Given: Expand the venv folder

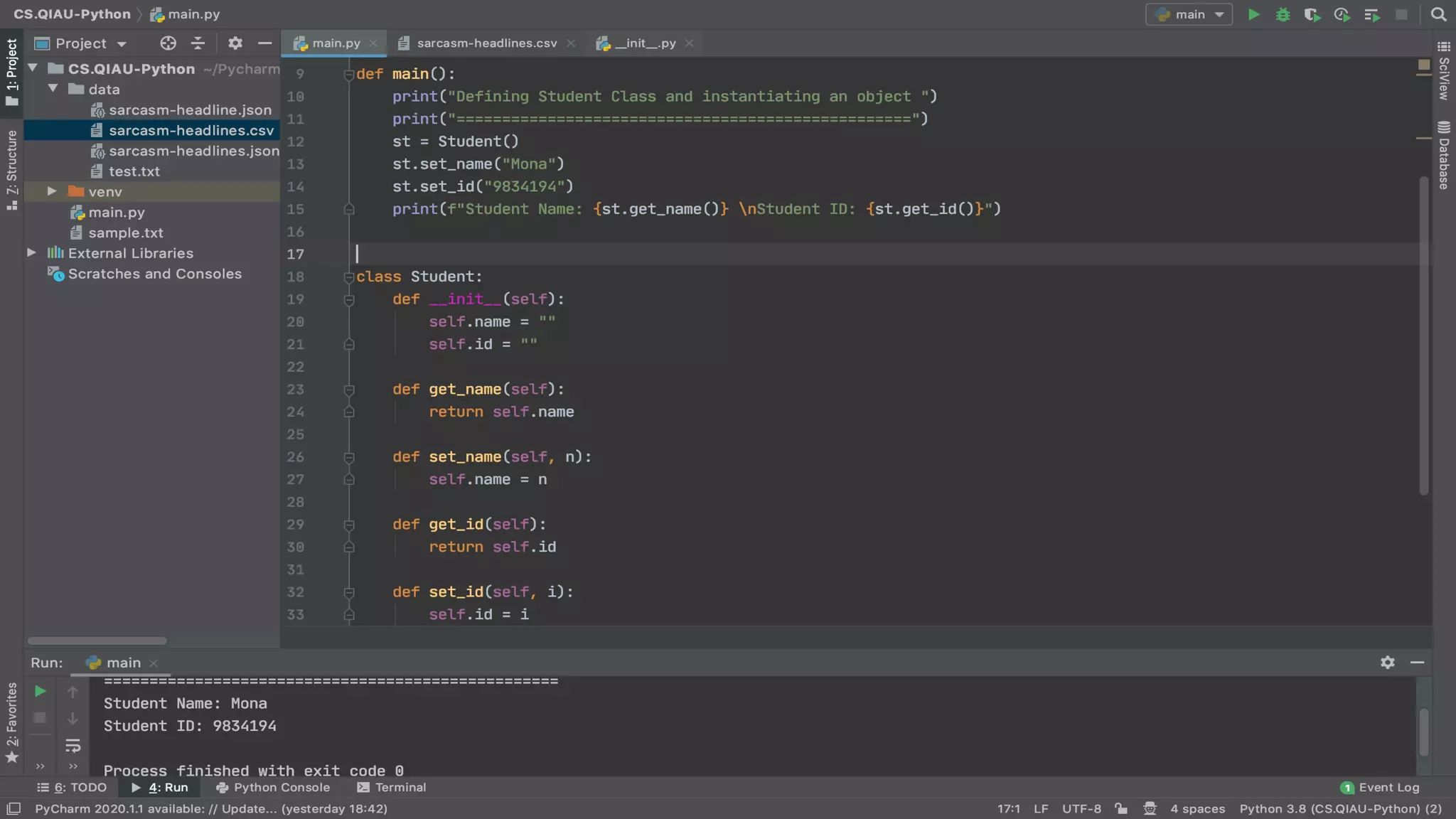Looking at the screenshot, I should tap(52, 191).
